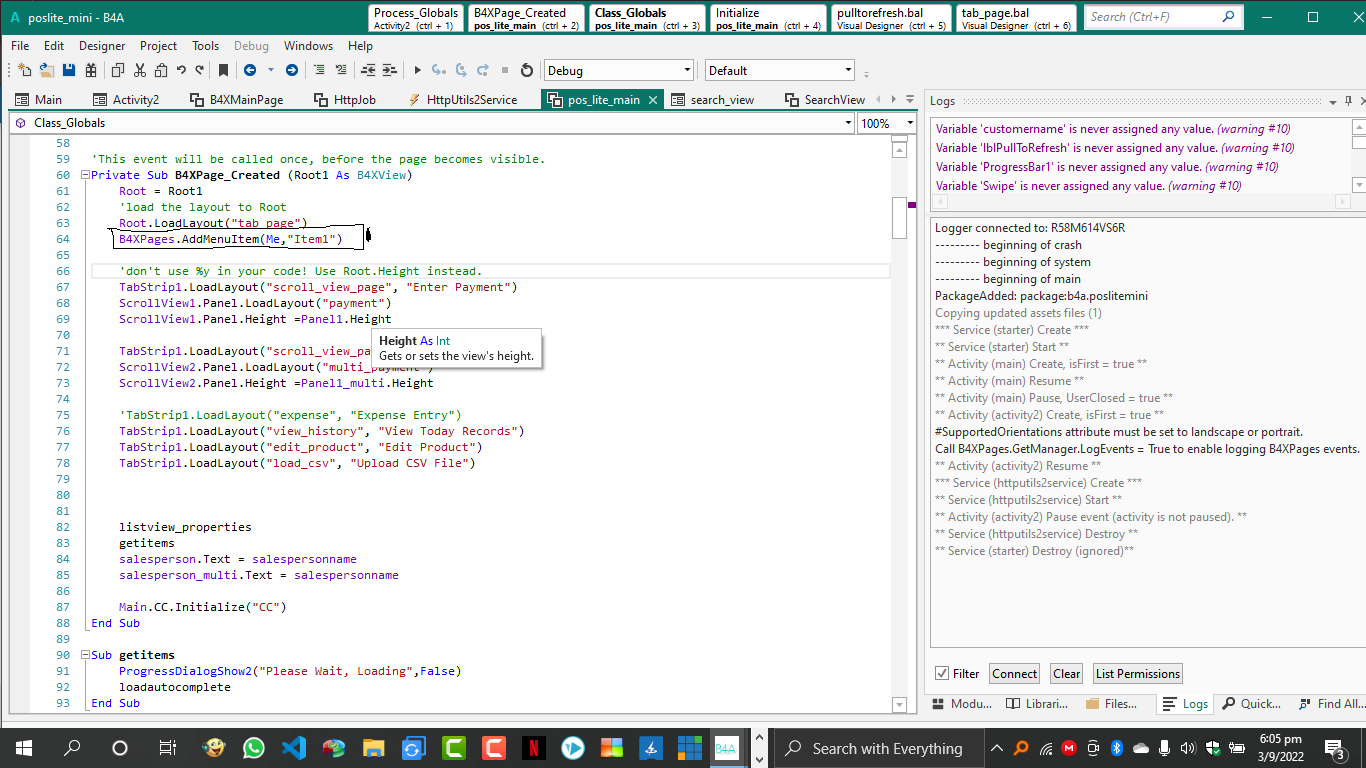The height and width of the screenshot is (768, 1366).
Task: Open the 100% zoom dropdown
Action: click(x=909, y=123)
